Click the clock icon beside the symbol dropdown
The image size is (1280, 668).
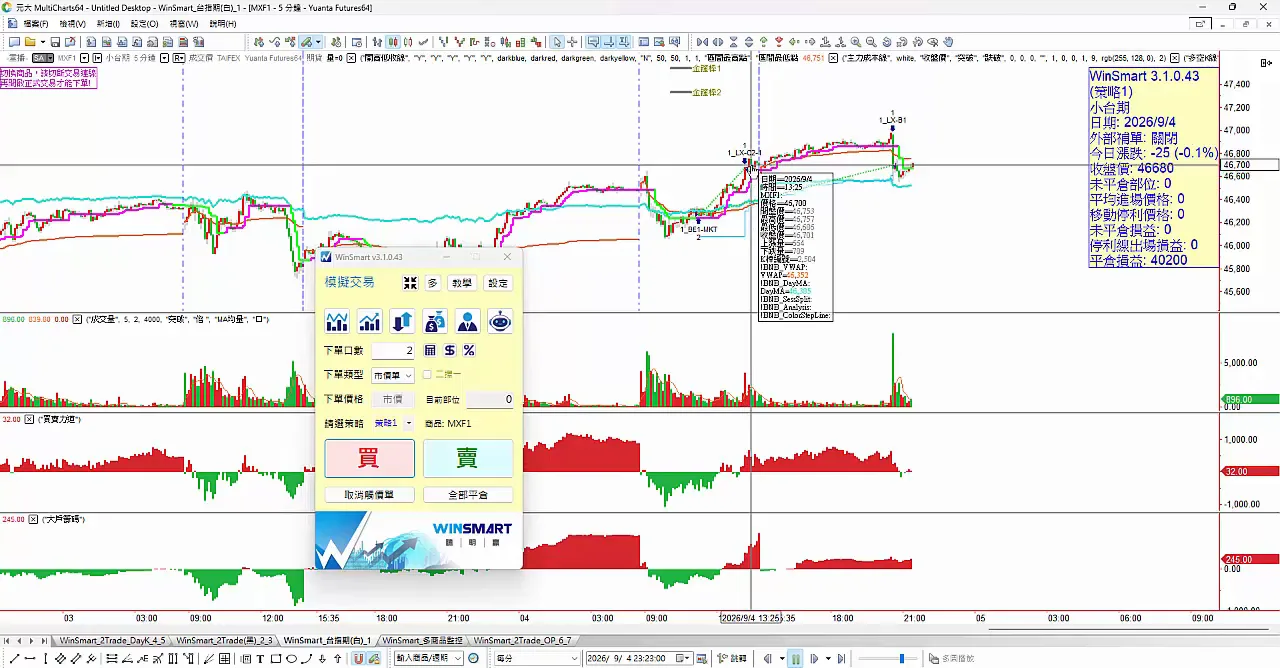point(474,659)
